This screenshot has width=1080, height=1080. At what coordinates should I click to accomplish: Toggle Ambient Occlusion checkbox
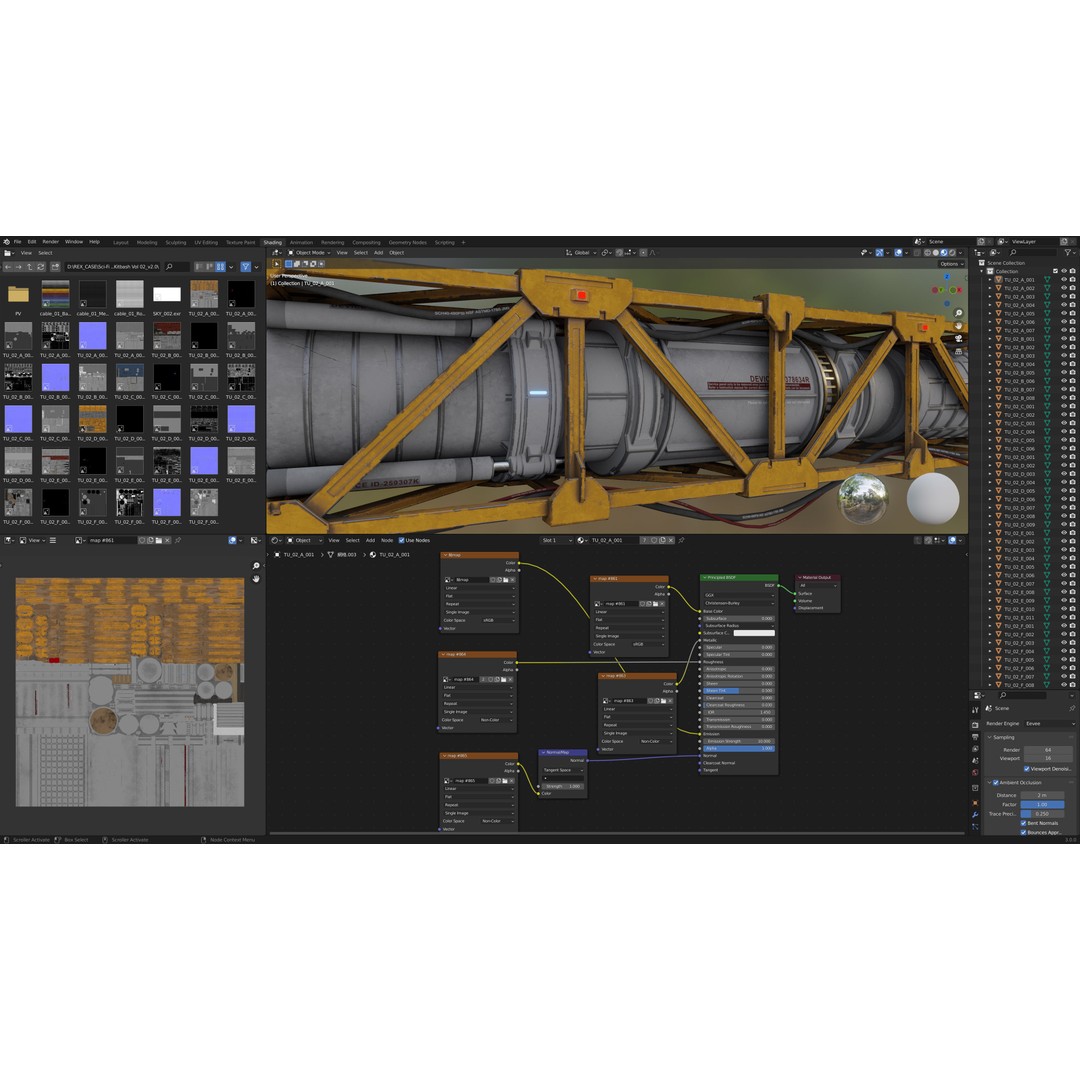[996, 782]
